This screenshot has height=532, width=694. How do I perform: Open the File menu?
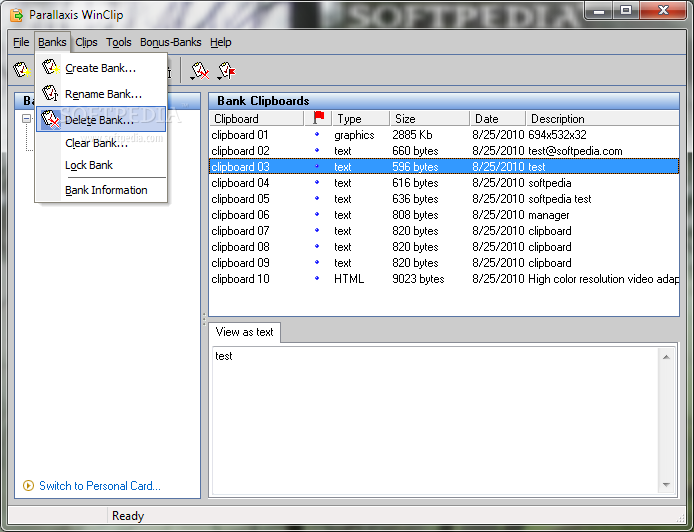[x=21, y=42]
